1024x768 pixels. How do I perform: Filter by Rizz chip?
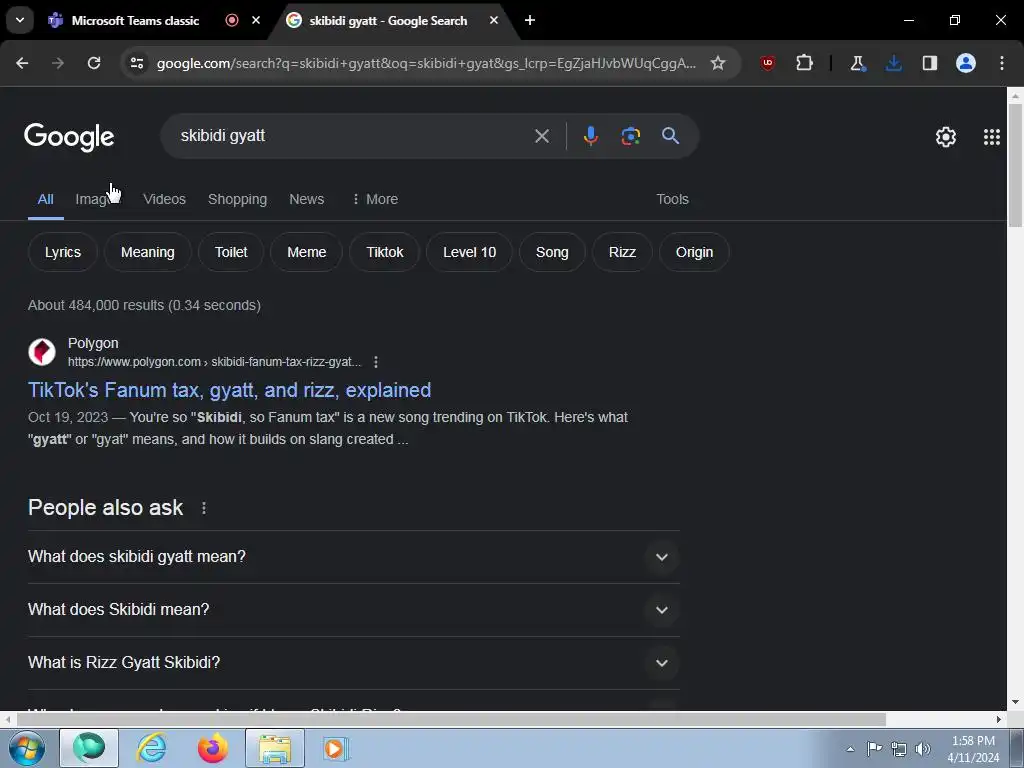622,252
